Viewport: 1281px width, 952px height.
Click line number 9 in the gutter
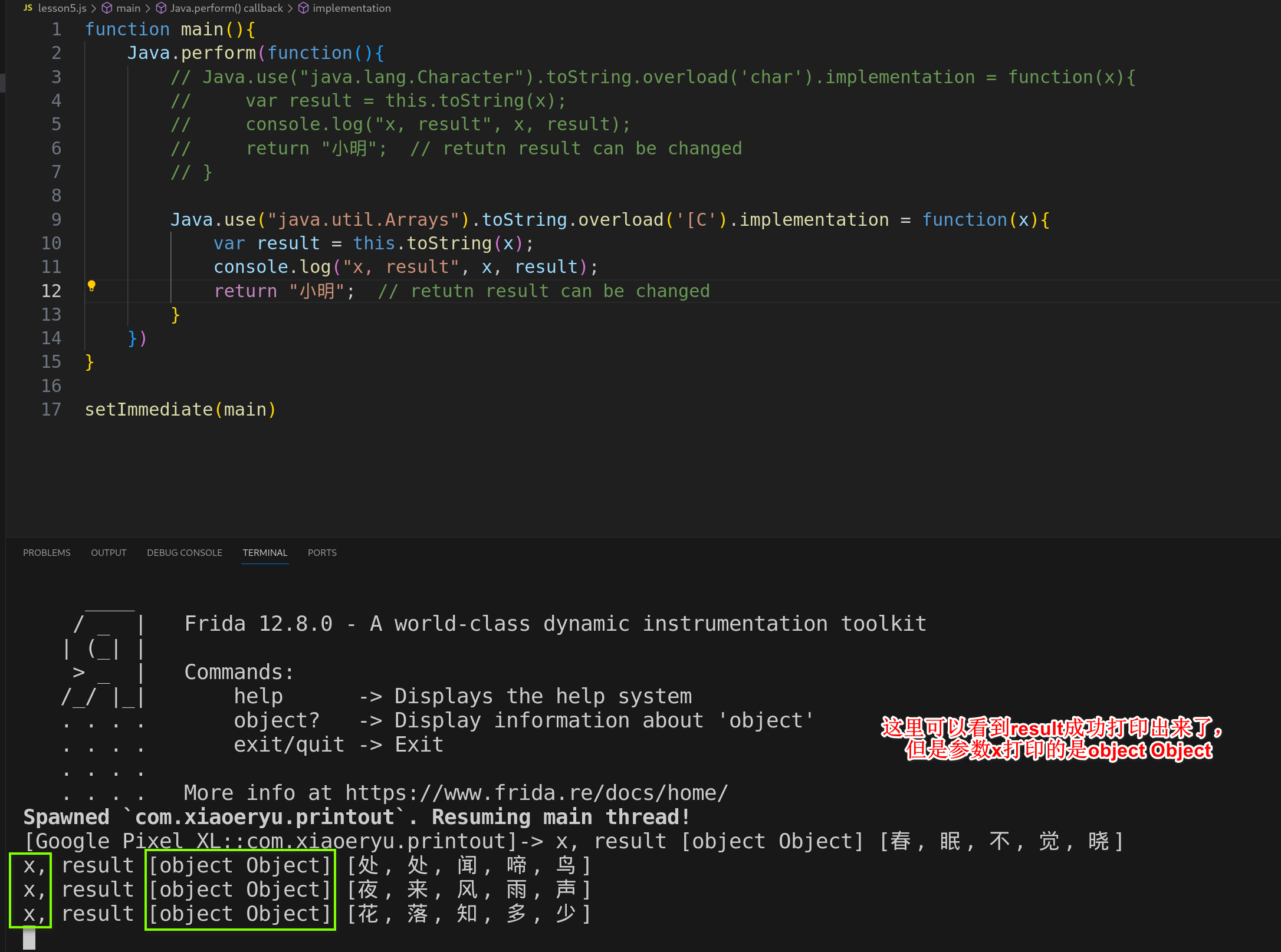click(x=56, y=219)
